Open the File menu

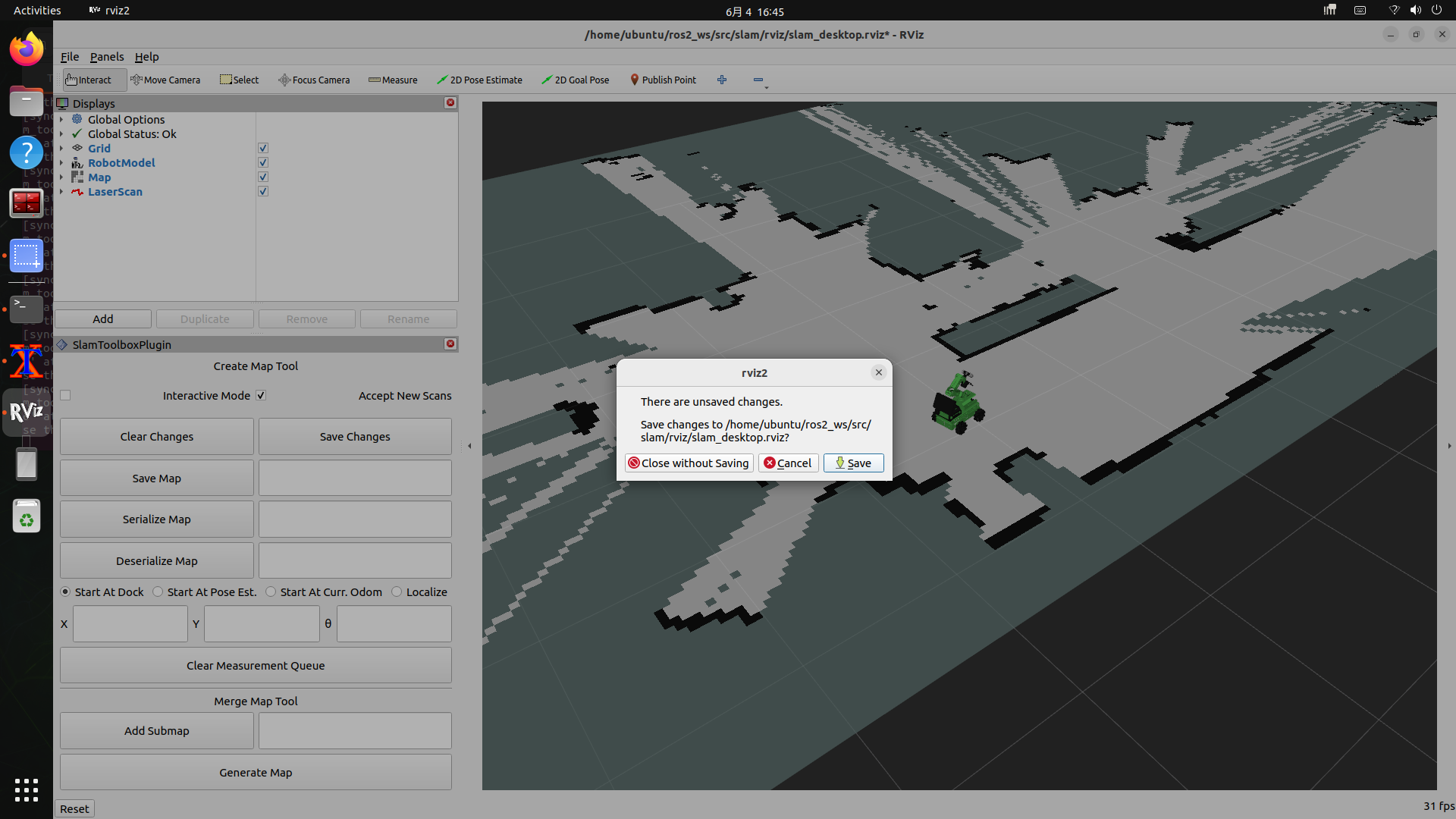pos(70,57)
